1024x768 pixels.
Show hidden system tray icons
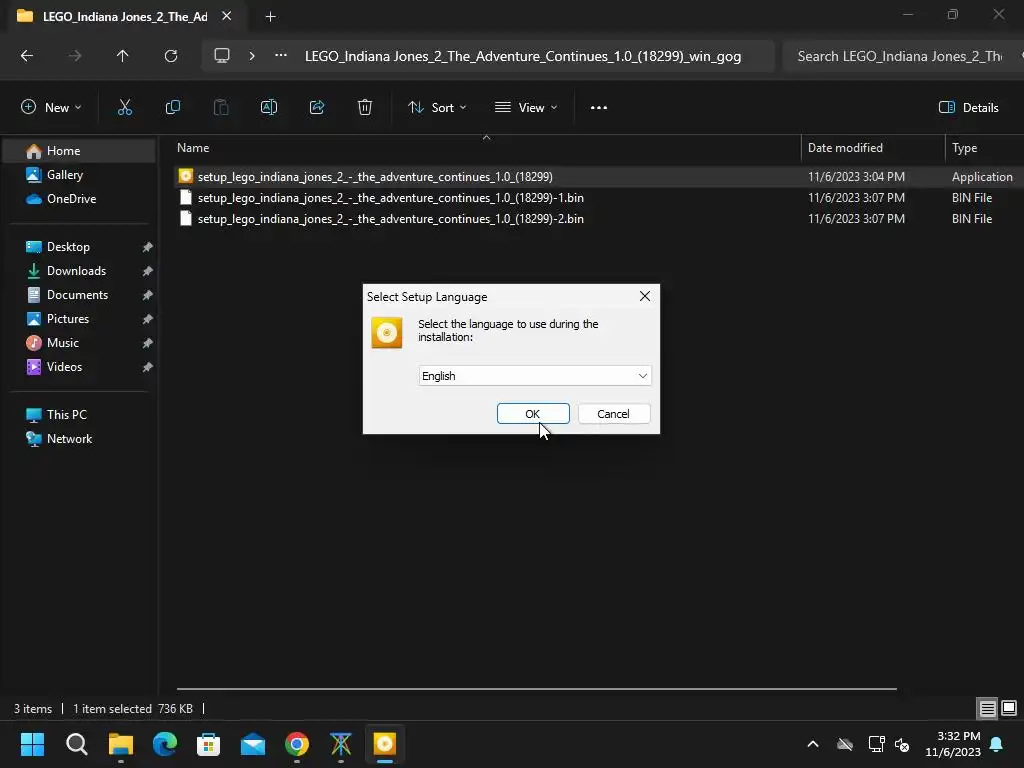813,744
